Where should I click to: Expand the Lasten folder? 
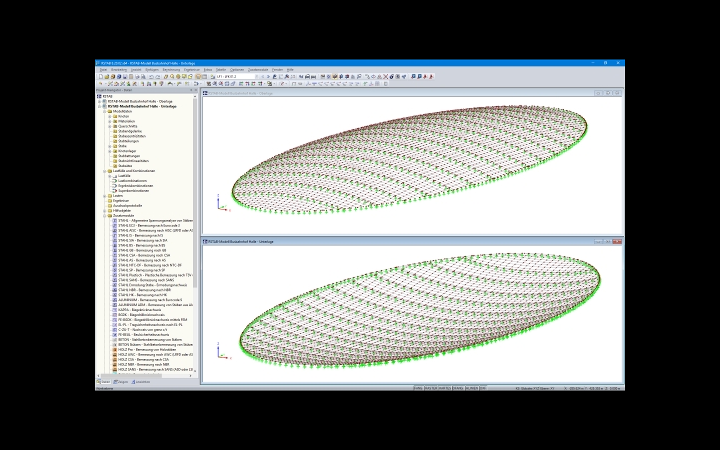click(105, 196)
